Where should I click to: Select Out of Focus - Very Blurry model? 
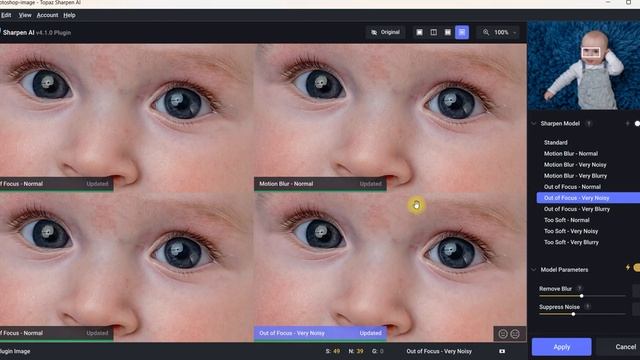tap(577, 209)
